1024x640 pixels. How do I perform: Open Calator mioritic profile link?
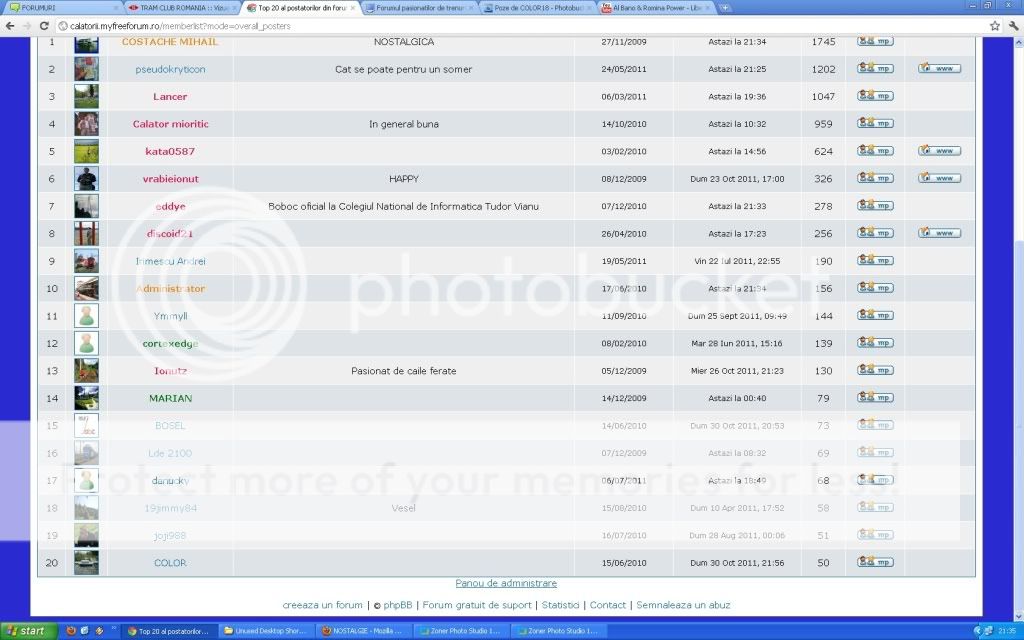[x=170, y=123]
